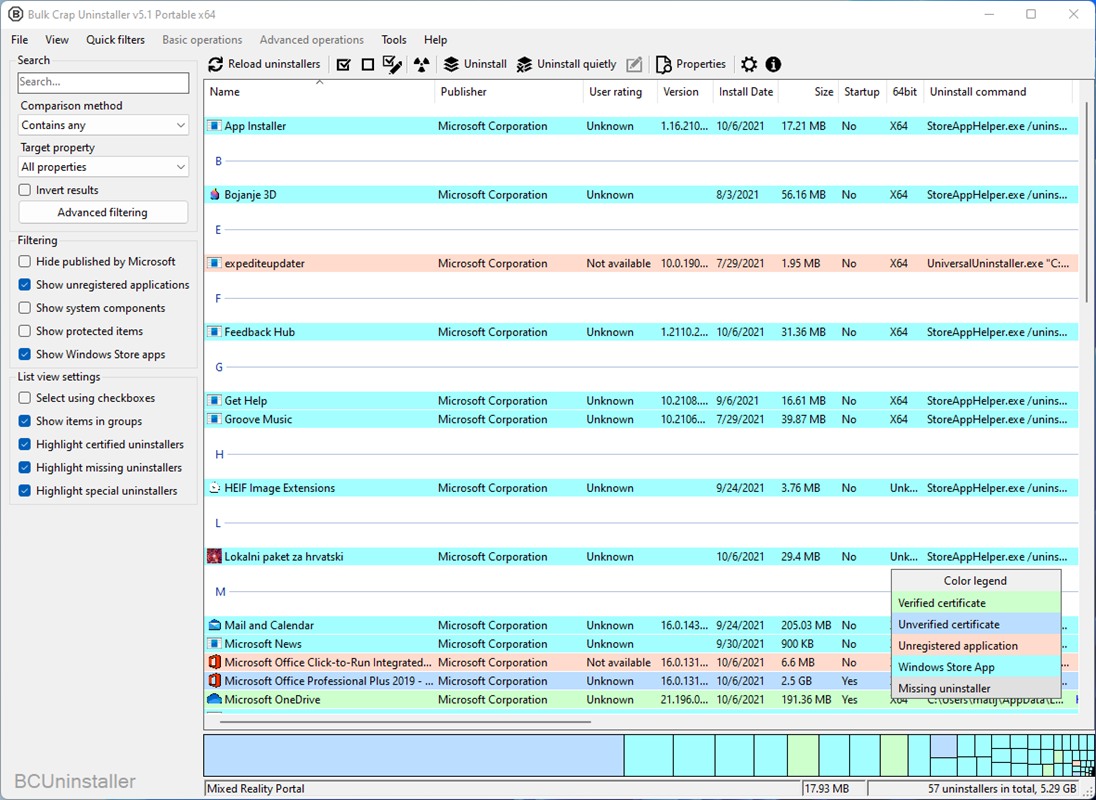Uncheck Show unregistered applications
Screen dimensions: 1096x800
24,285
